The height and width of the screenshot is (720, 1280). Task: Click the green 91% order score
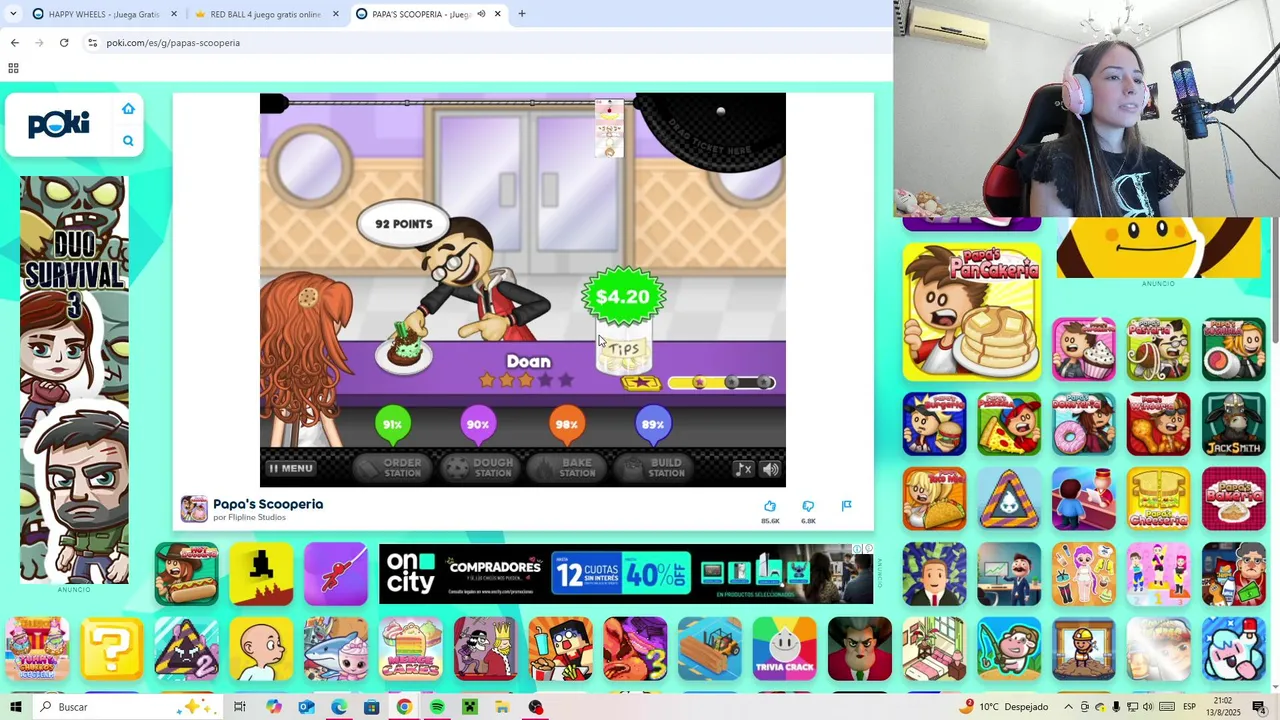pos(392,425)
